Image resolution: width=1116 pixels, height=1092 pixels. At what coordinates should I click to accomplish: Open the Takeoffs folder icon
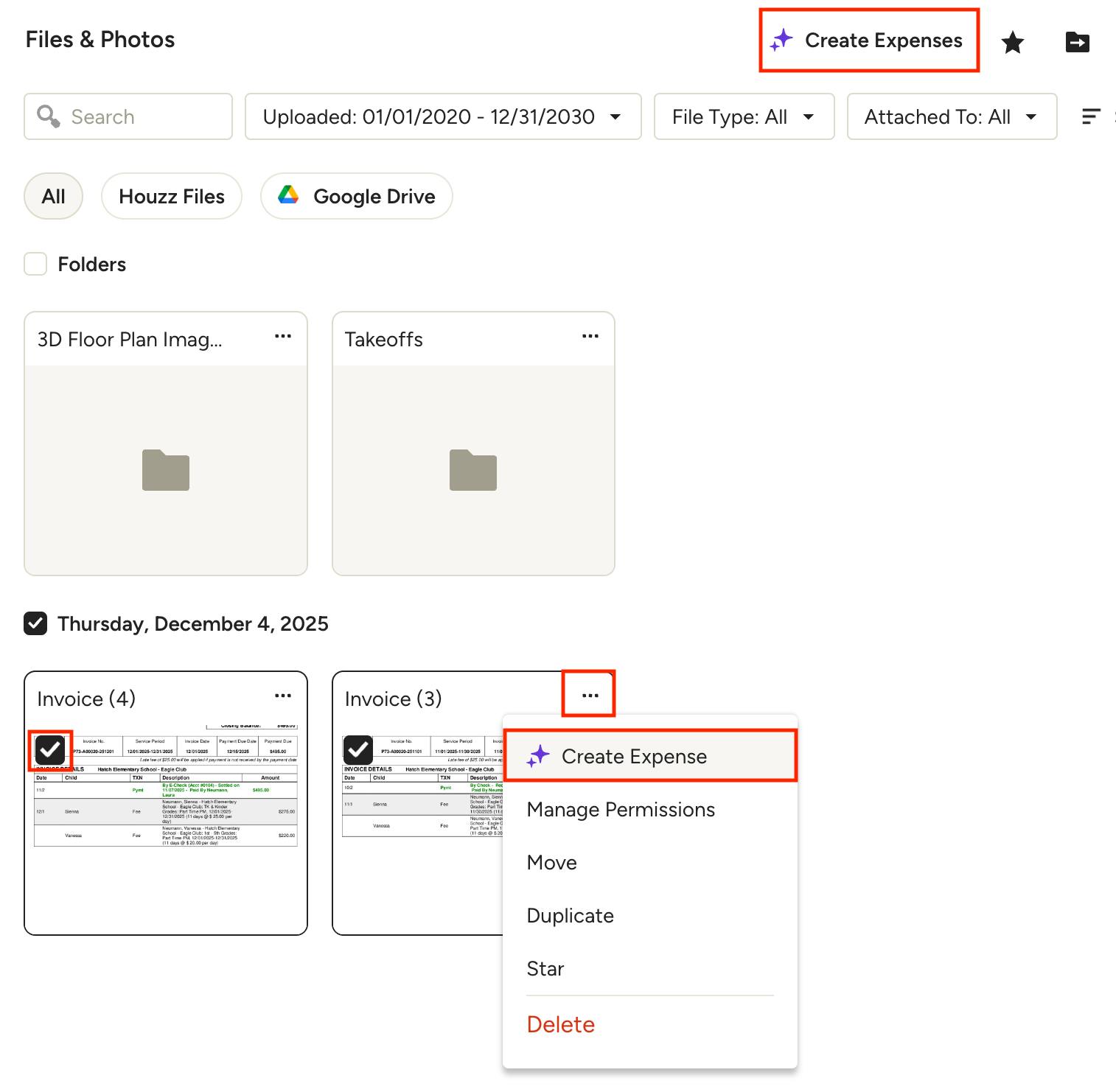click(x=473, y=470)
